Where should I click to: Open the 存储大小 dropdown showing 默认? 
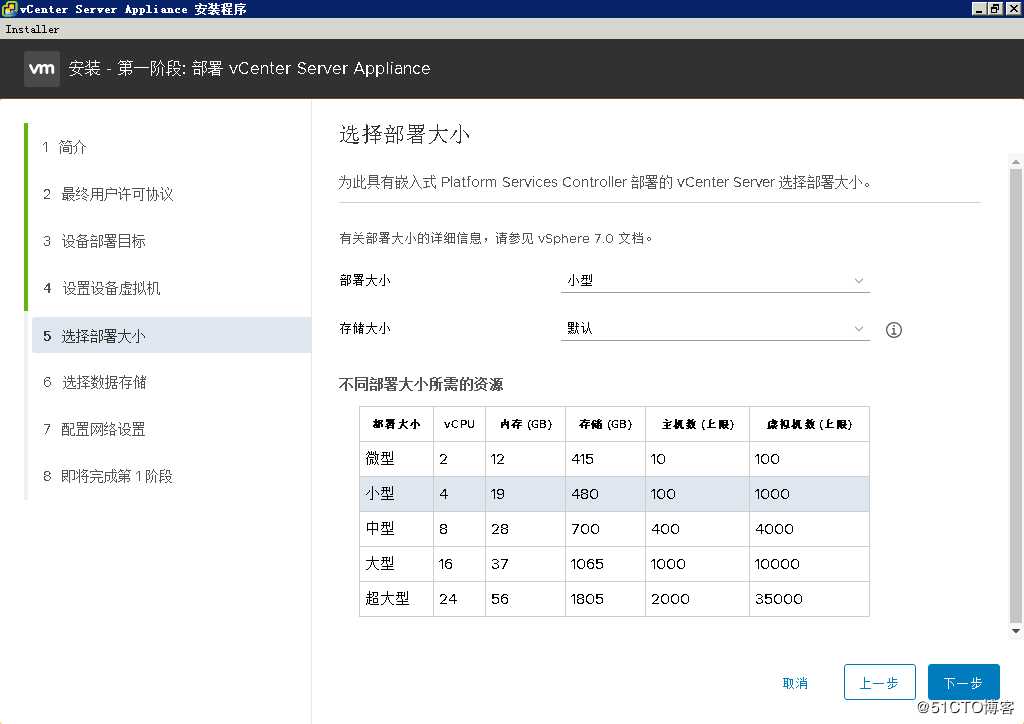pos(715,328)
